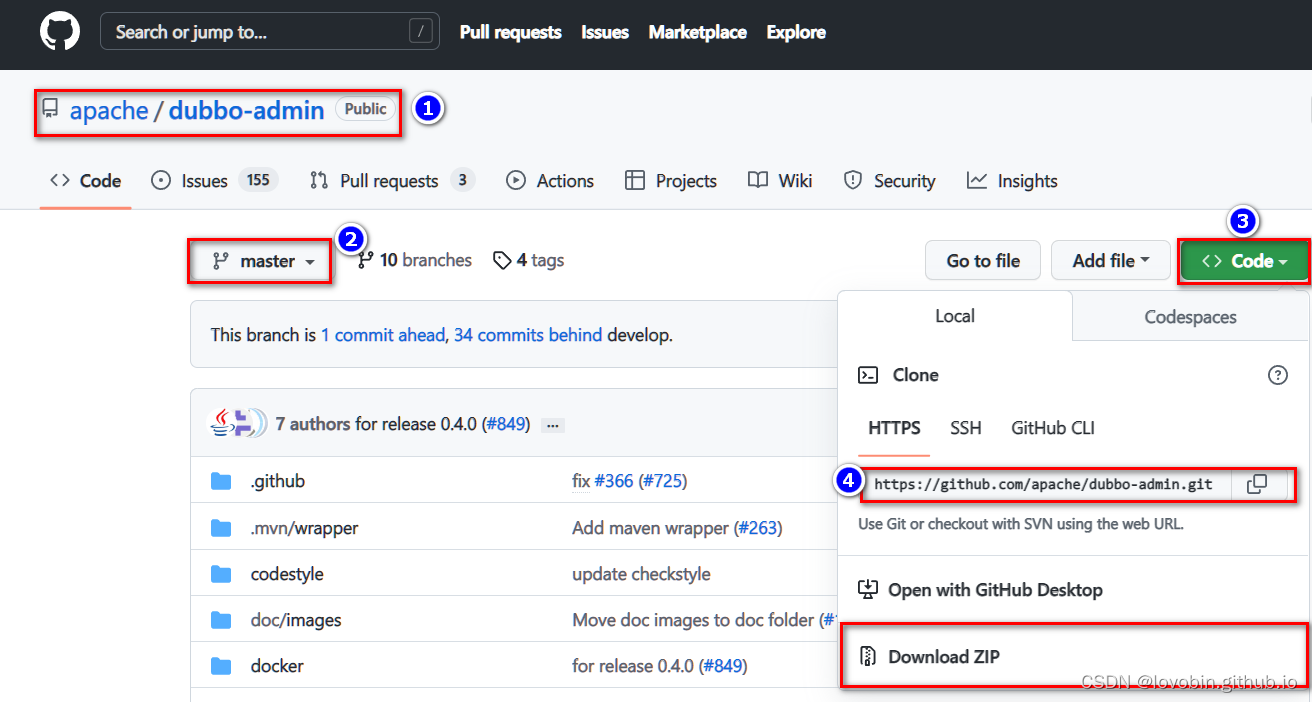Select the GitHub CLI clone option
The height and width of the screenshot is (702, 1312).
[1053, 428]
